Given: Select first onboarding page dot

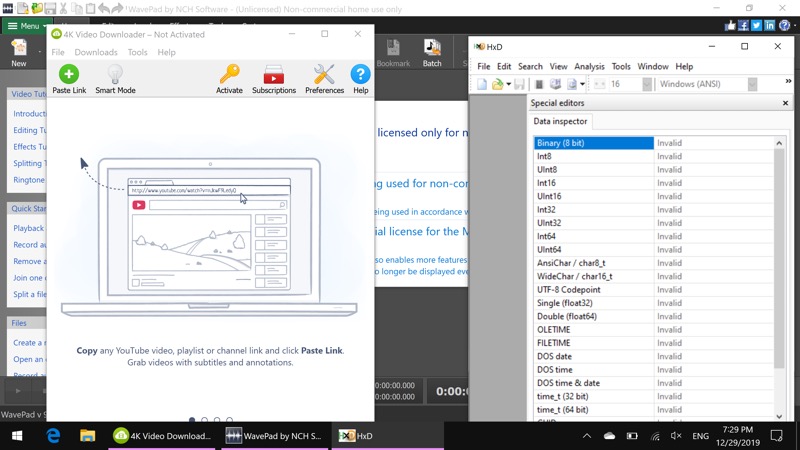Looking at the screenshot, I should coord(192,420).
